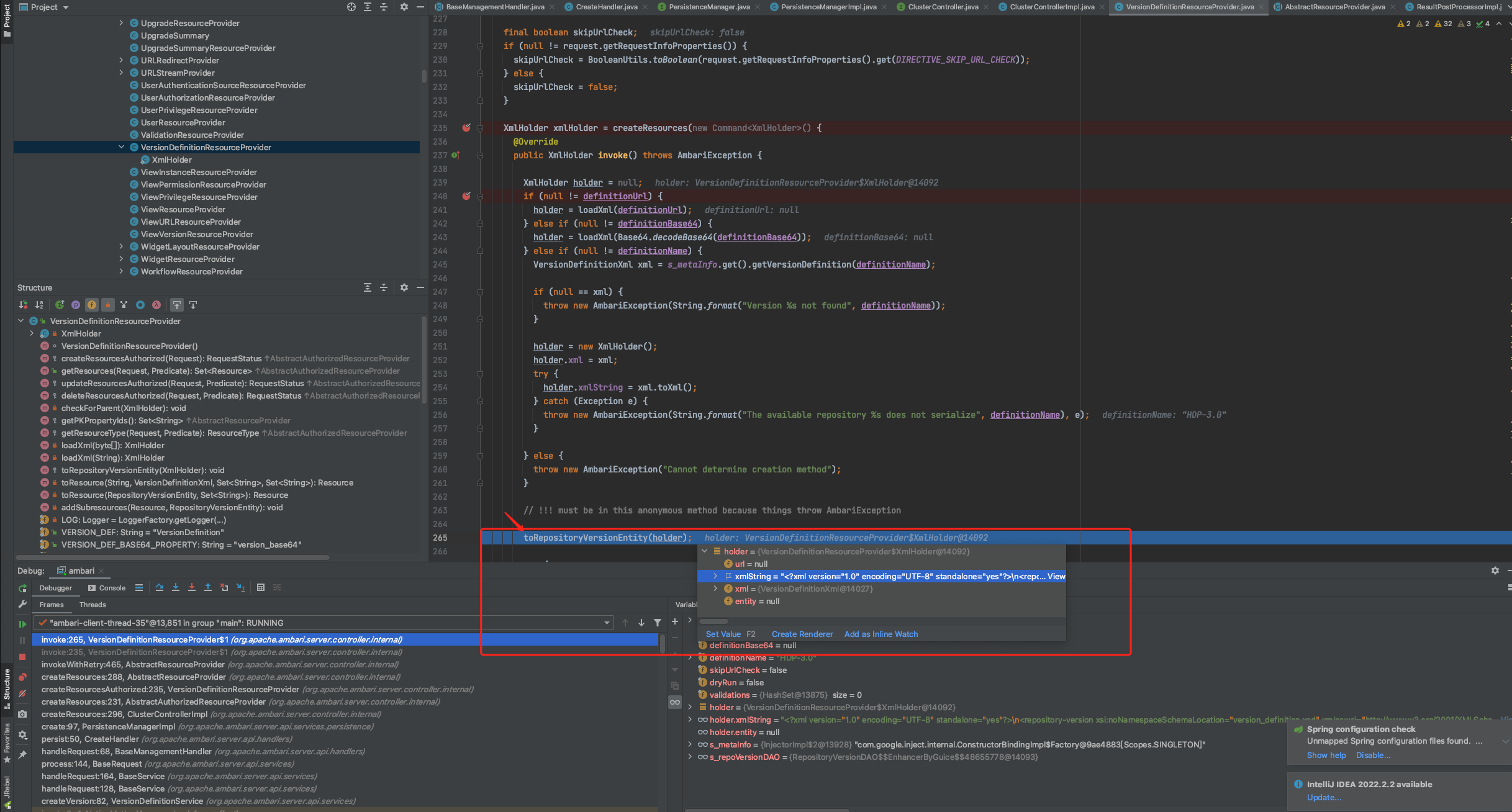Click the Frames list vertical scrollbar

[663, 644]
